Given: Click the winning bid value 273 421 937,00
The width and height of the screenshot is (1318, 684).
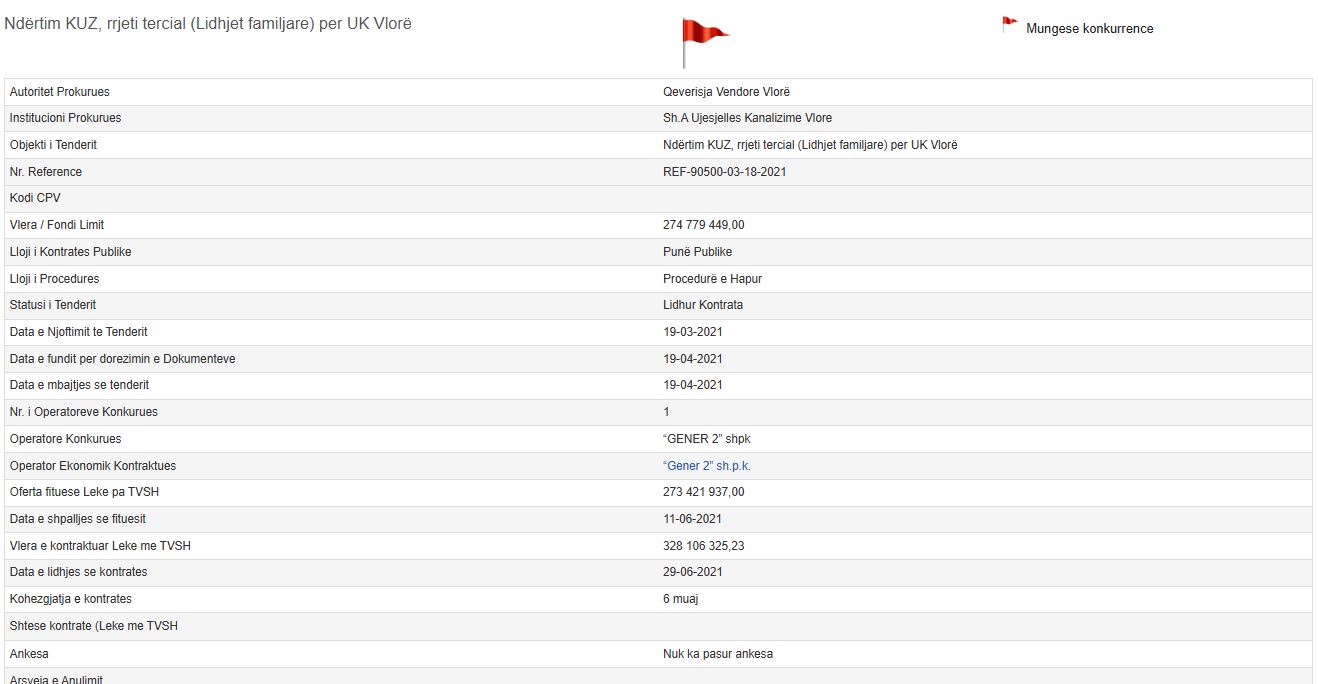Looking at the screenshot, I should point(703,492).
